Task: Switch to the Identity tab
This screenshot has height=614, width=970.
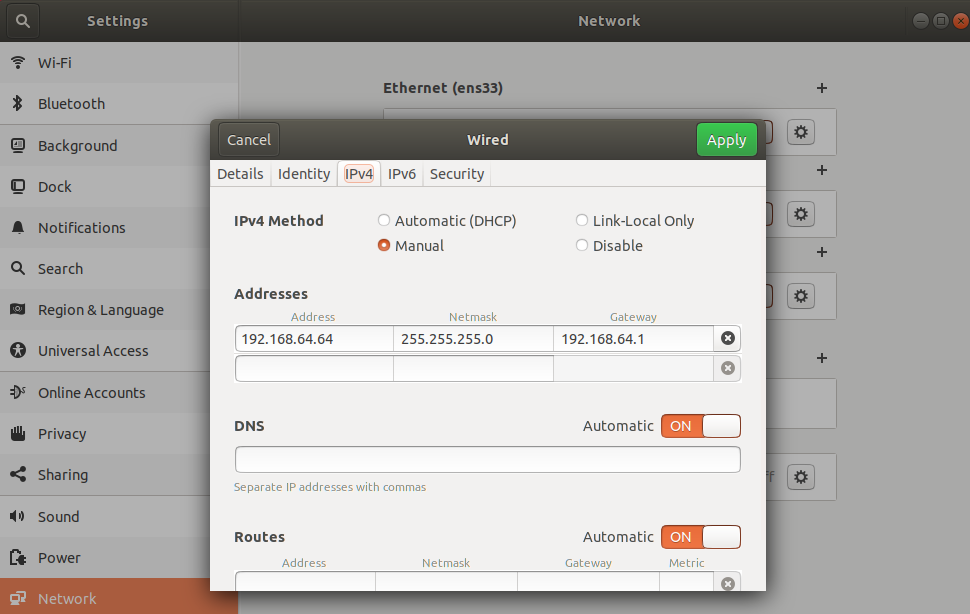Action: (304, 174)
